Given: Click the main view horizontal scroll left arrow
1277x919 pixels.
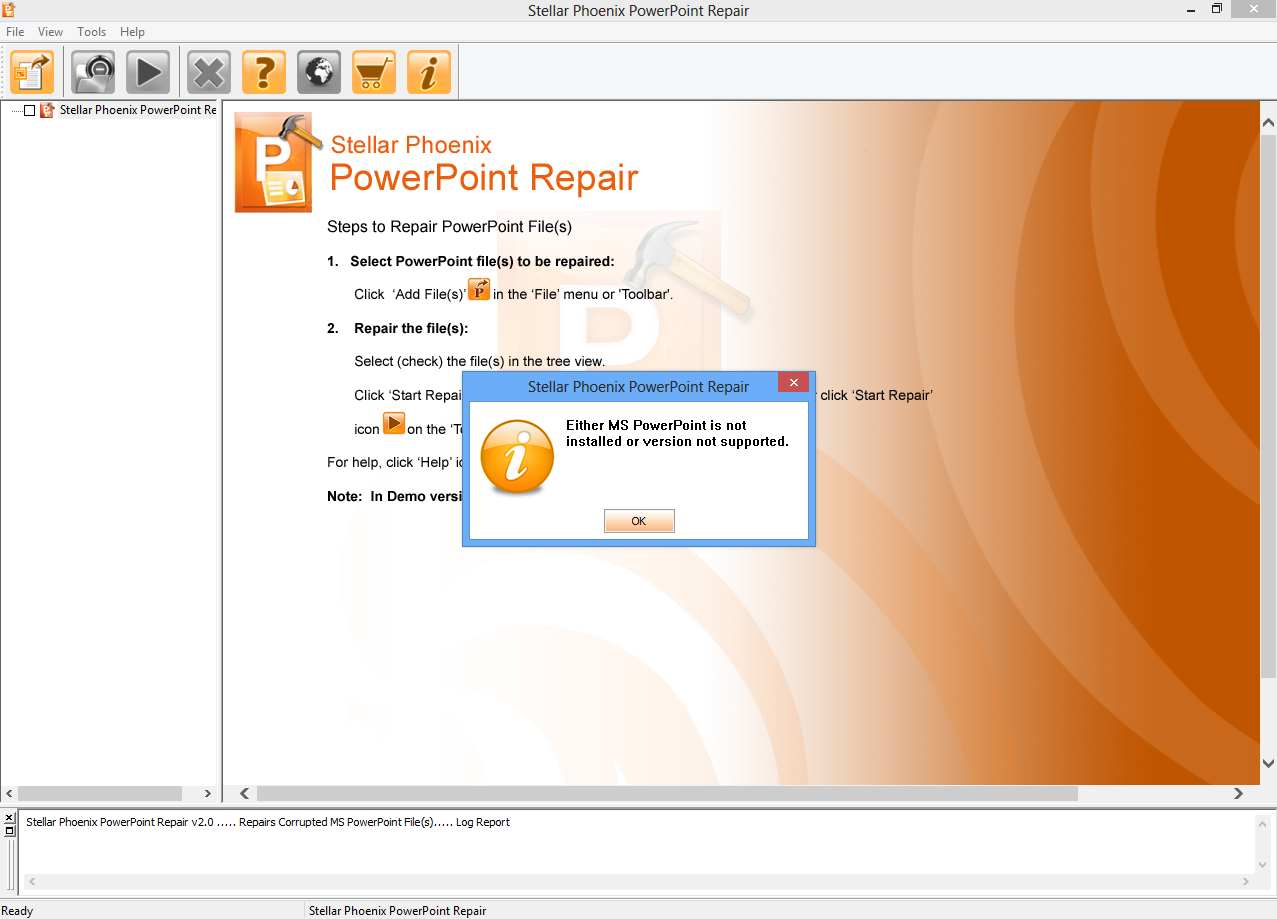Looking at the screenshot, I should click(x=245, y=793).
